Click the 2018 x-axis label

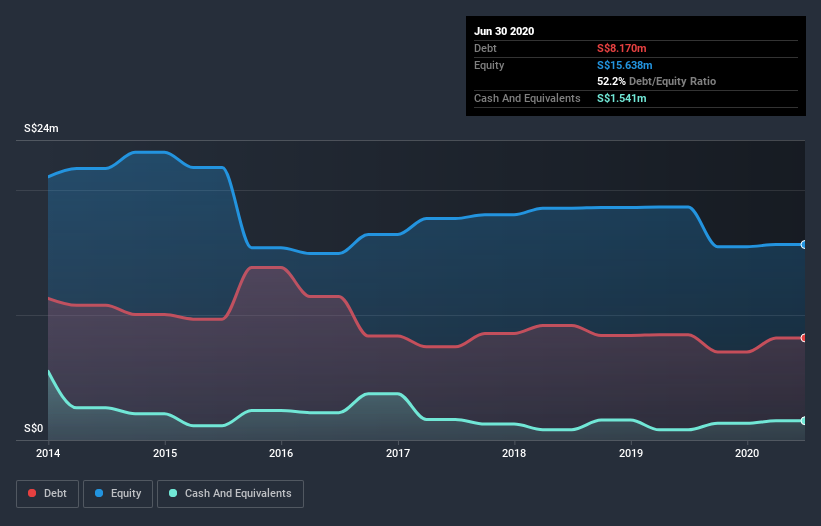tap(514, 453)
